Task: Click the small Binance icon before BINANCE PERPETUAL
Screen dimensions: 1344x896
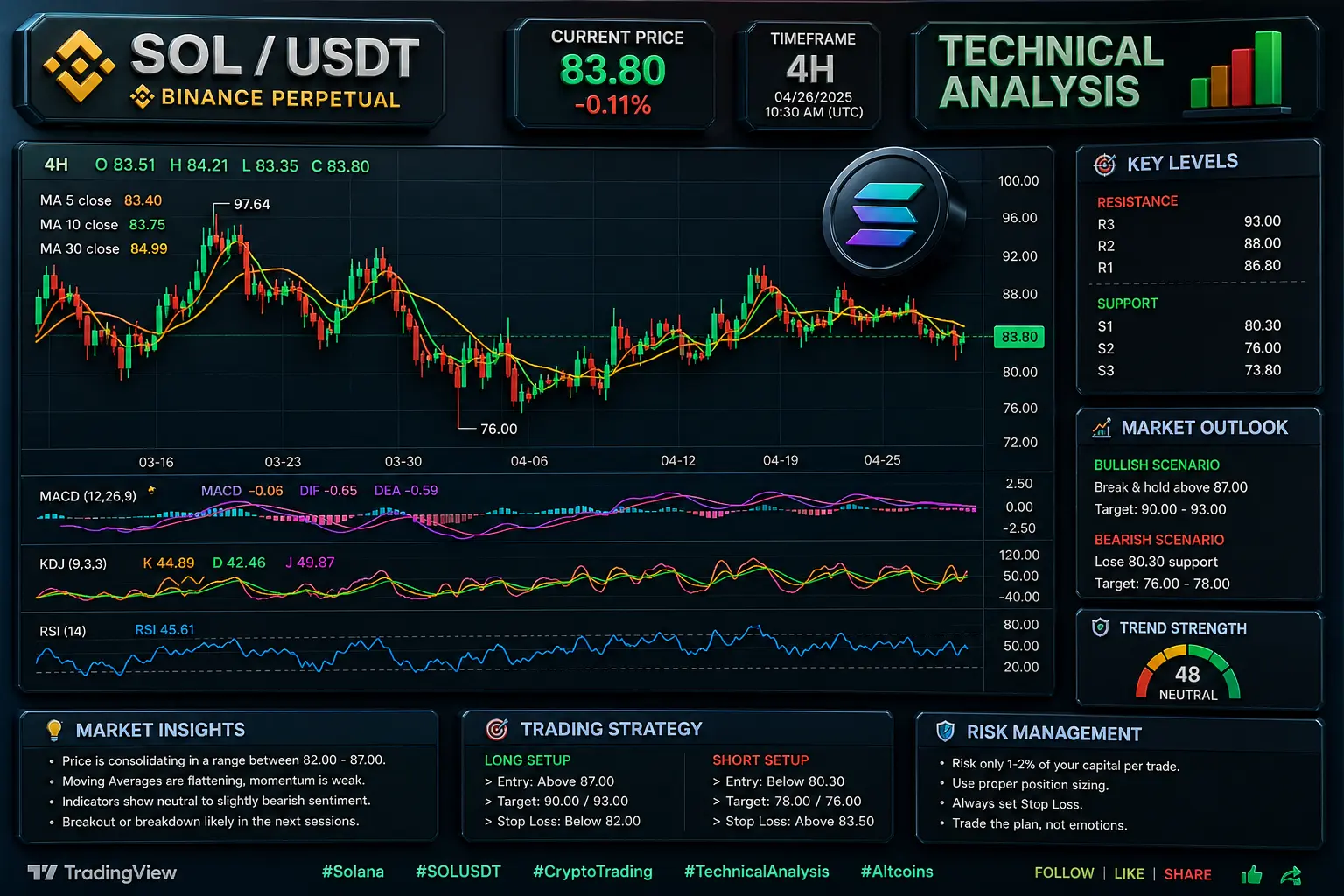Action: click(142, 97)
